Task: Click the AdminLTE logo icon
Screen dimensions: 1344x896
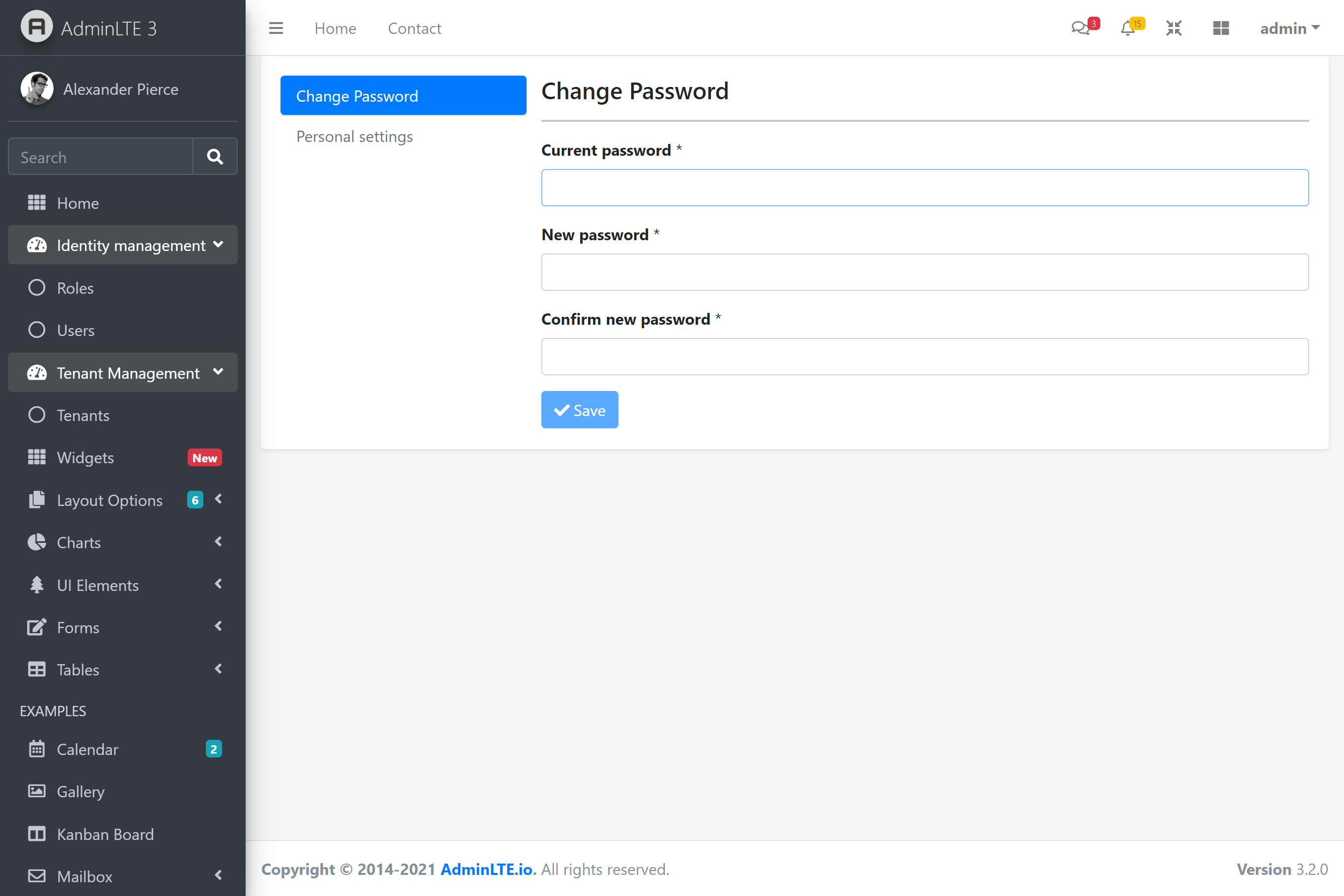Action: [36, 27]
